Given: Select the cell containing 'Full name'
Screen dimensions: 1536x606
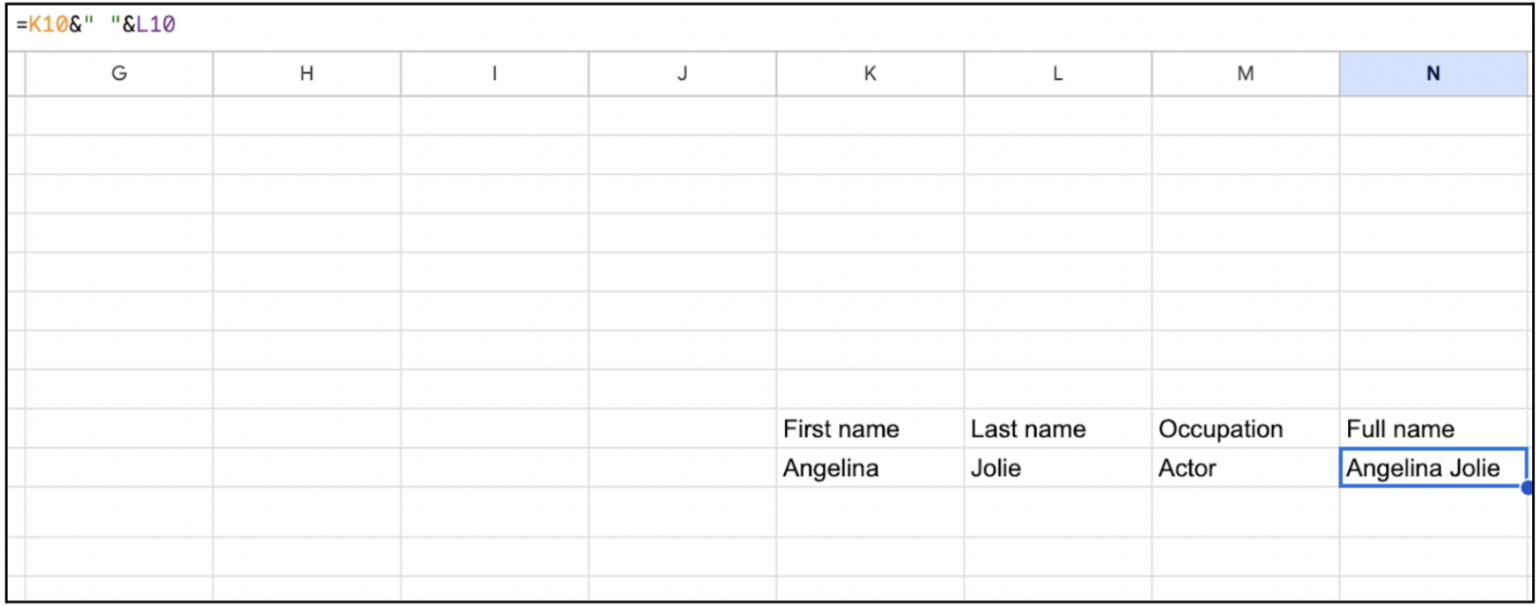Looking at the screenshot, I should 1433,428.
